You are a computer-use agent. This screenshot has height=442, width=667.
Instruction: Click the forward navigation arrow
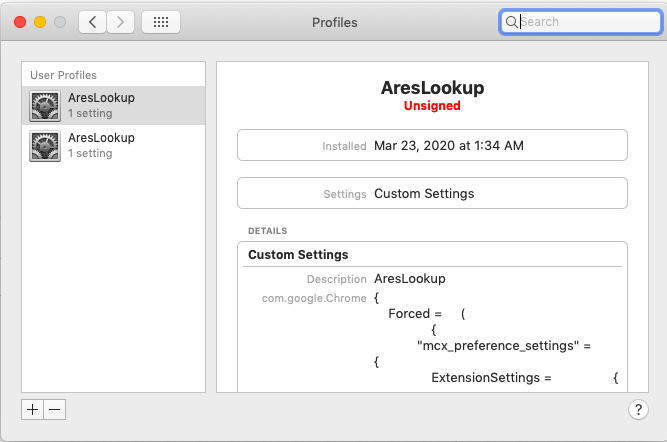tap(121, 21)
